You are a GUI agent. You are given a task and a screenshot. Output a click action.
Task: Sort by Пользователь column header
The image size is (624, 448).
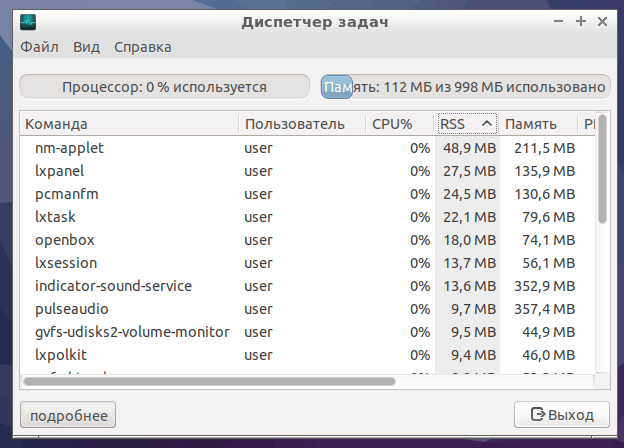point(301,124)
